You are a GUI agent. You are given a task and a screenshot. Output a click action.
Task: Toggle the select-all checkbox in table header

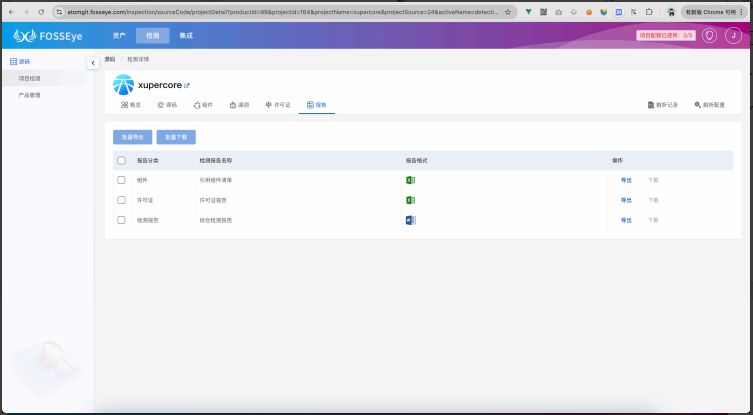(121, 160)
